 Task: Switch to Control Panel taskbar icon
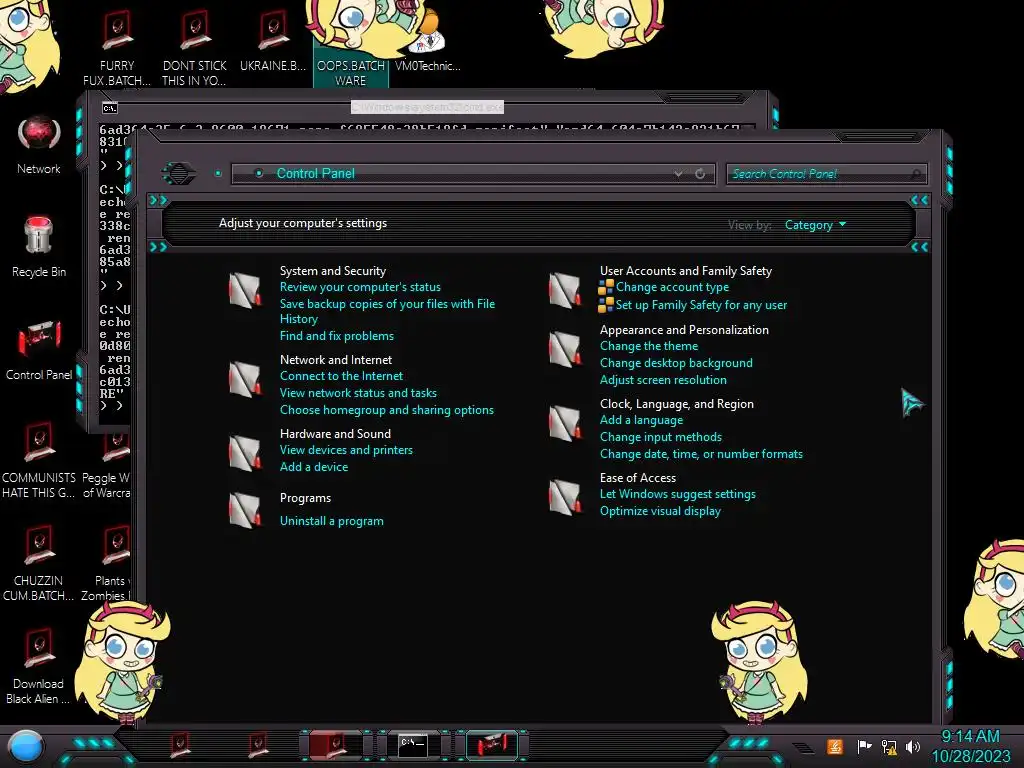492,745
